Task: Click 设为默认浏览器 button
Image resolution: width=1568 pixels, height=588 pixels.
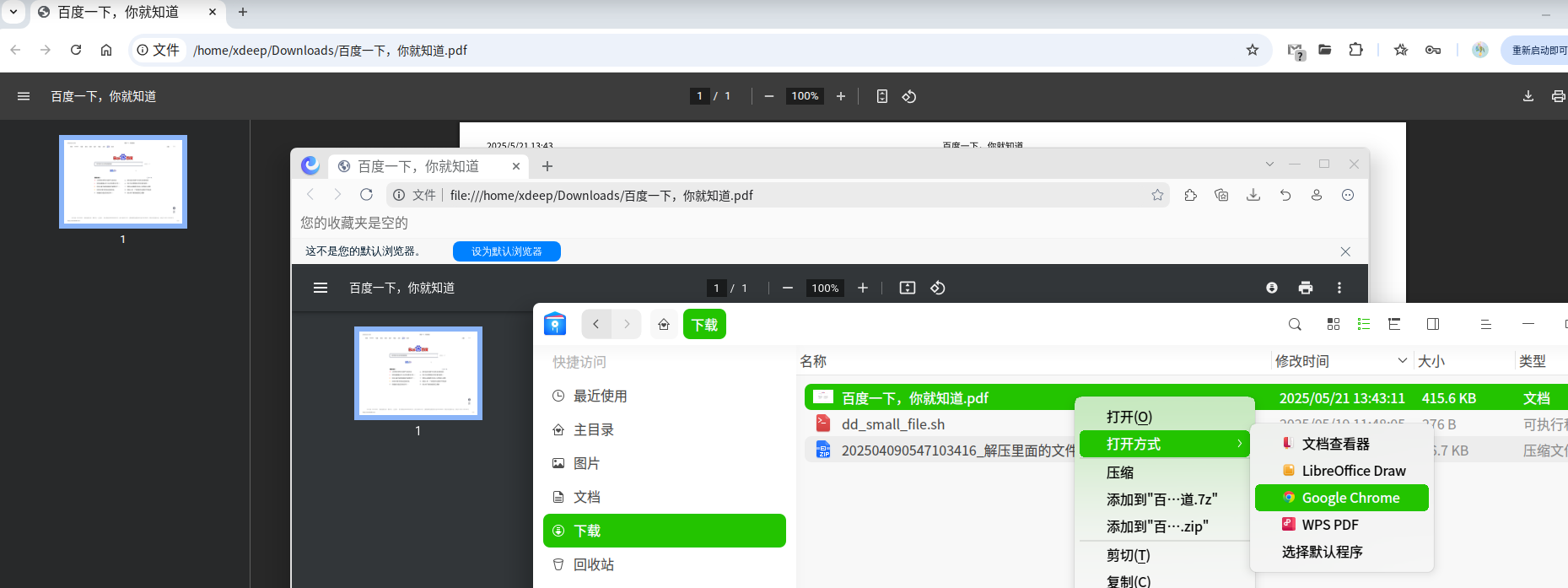Action: (x=507, y=251)
